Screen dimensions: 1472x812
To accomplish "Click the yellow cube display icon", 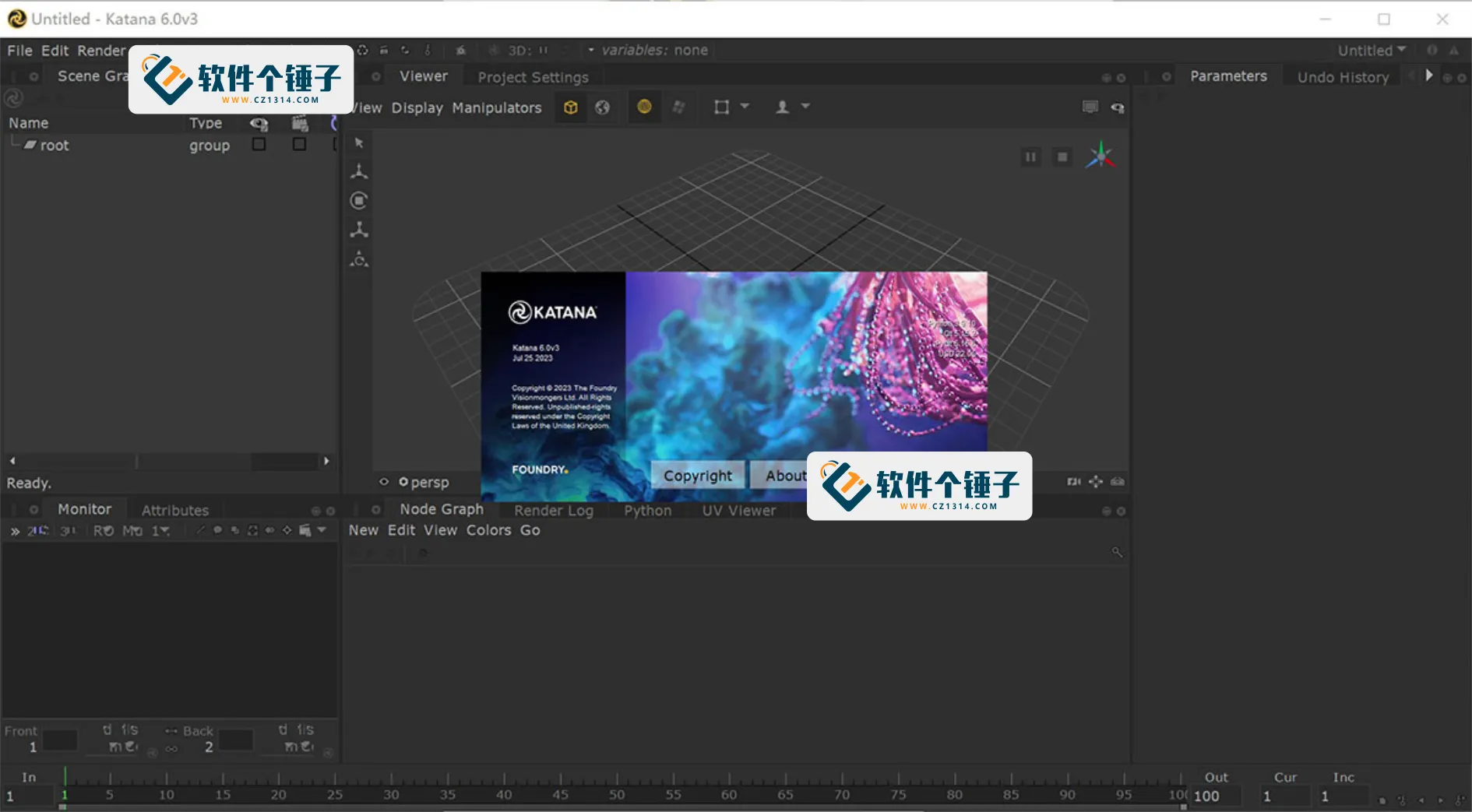I will pos(571,107).
